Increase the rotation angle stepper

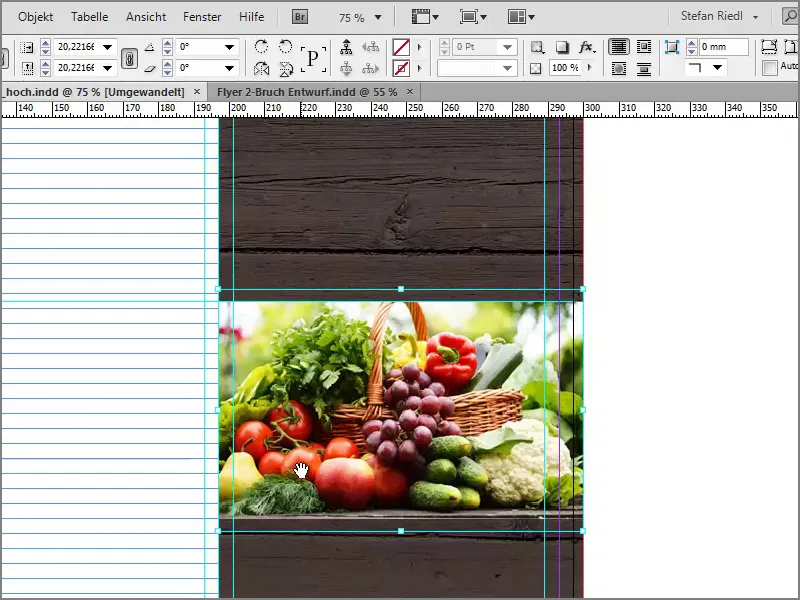(167, 43)
